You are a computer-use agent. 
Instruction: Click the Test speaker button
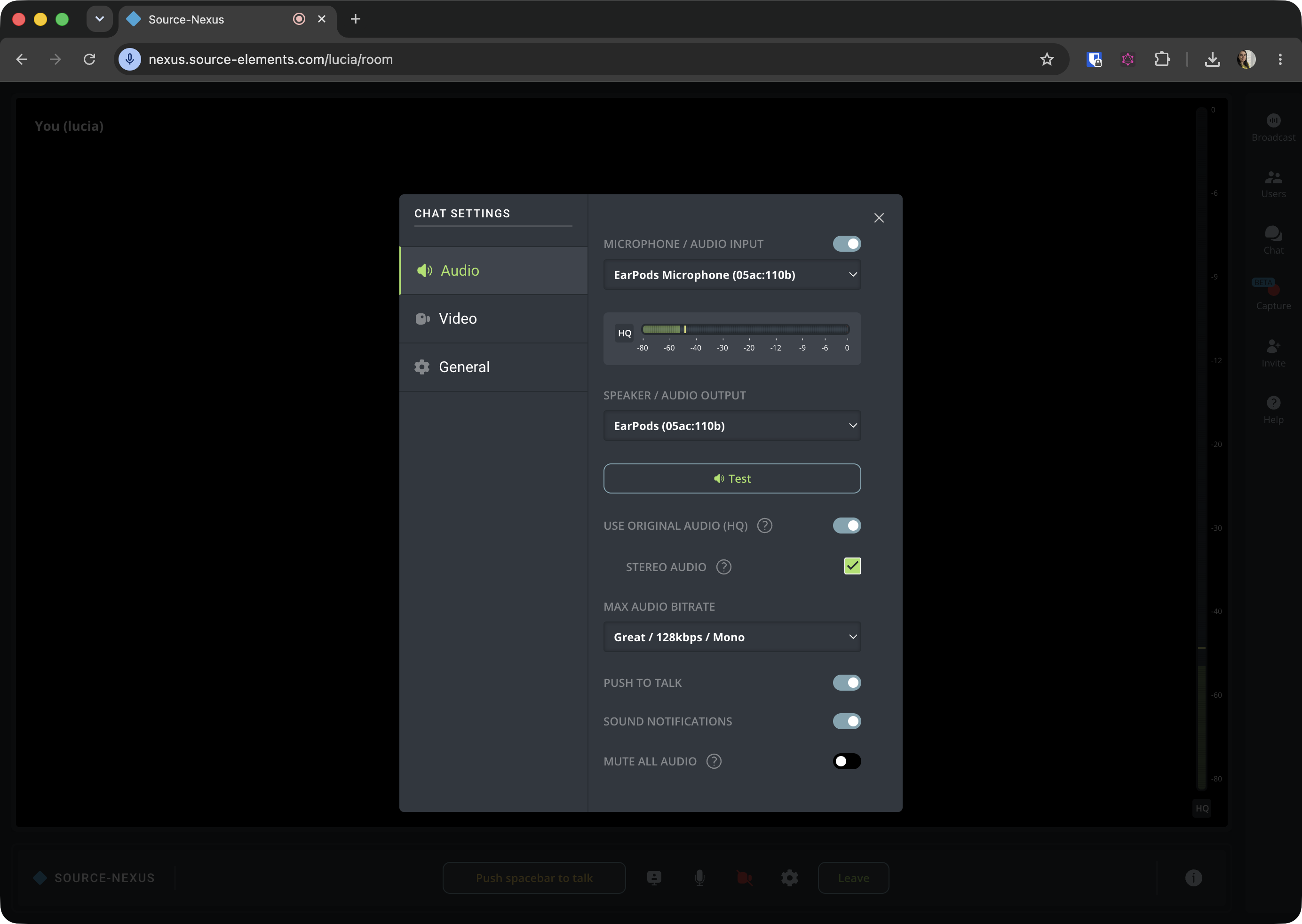pyautogui.click(x=731, y=478)
